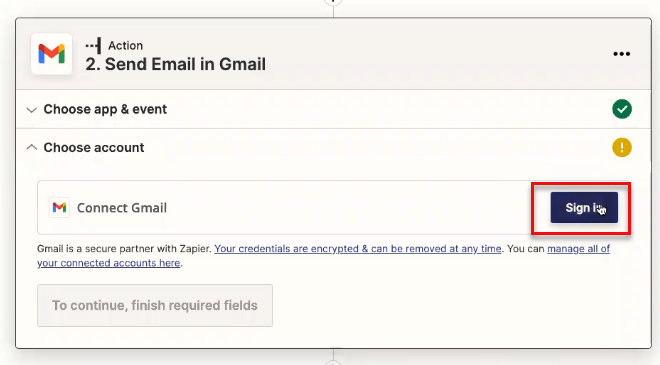This screenshot has width=660, height=365.
Task: Click the '2. Send Email in Gmail' title
Action: (x=176, y=64)
